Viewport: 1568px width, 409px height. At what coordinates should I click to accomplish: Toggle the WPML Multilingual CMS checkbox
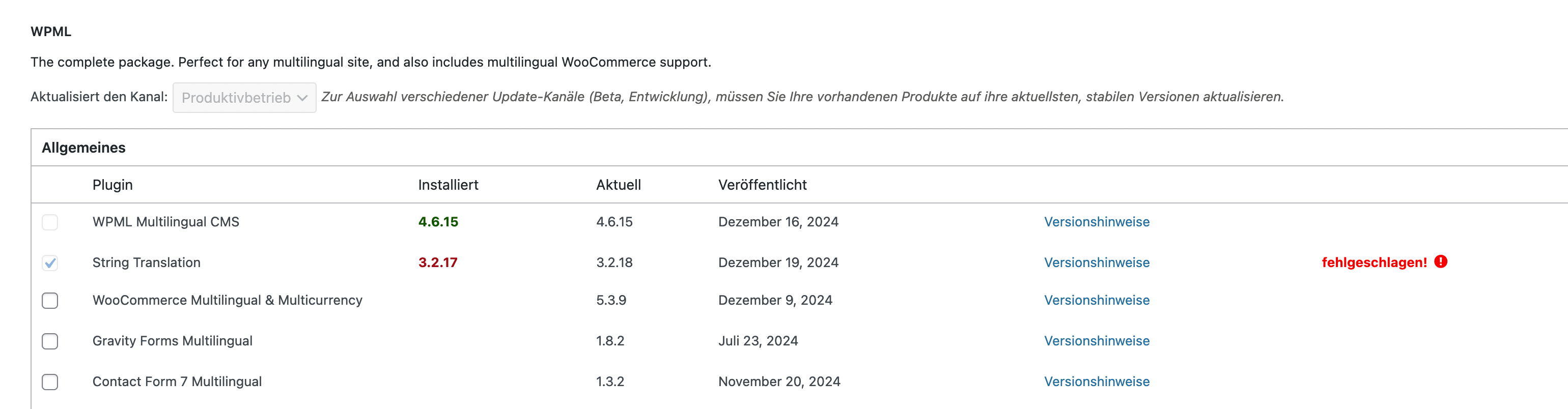click(x=50, y=222)
